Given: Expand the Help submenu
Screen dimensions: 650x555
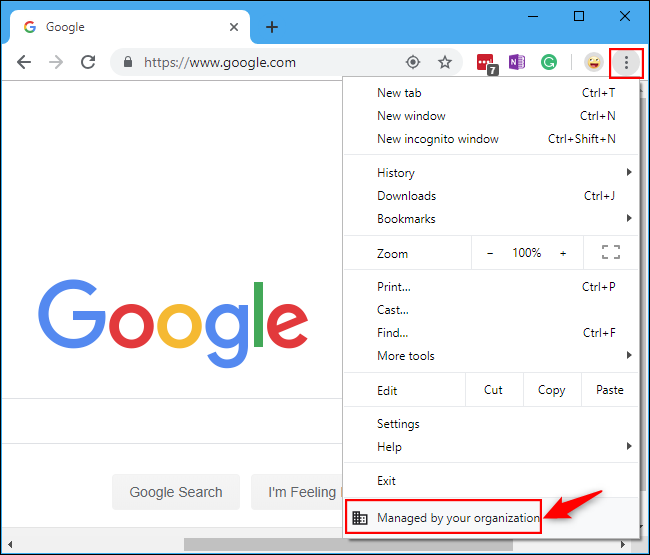Looking at the screenshot, I should coord(491,447).
